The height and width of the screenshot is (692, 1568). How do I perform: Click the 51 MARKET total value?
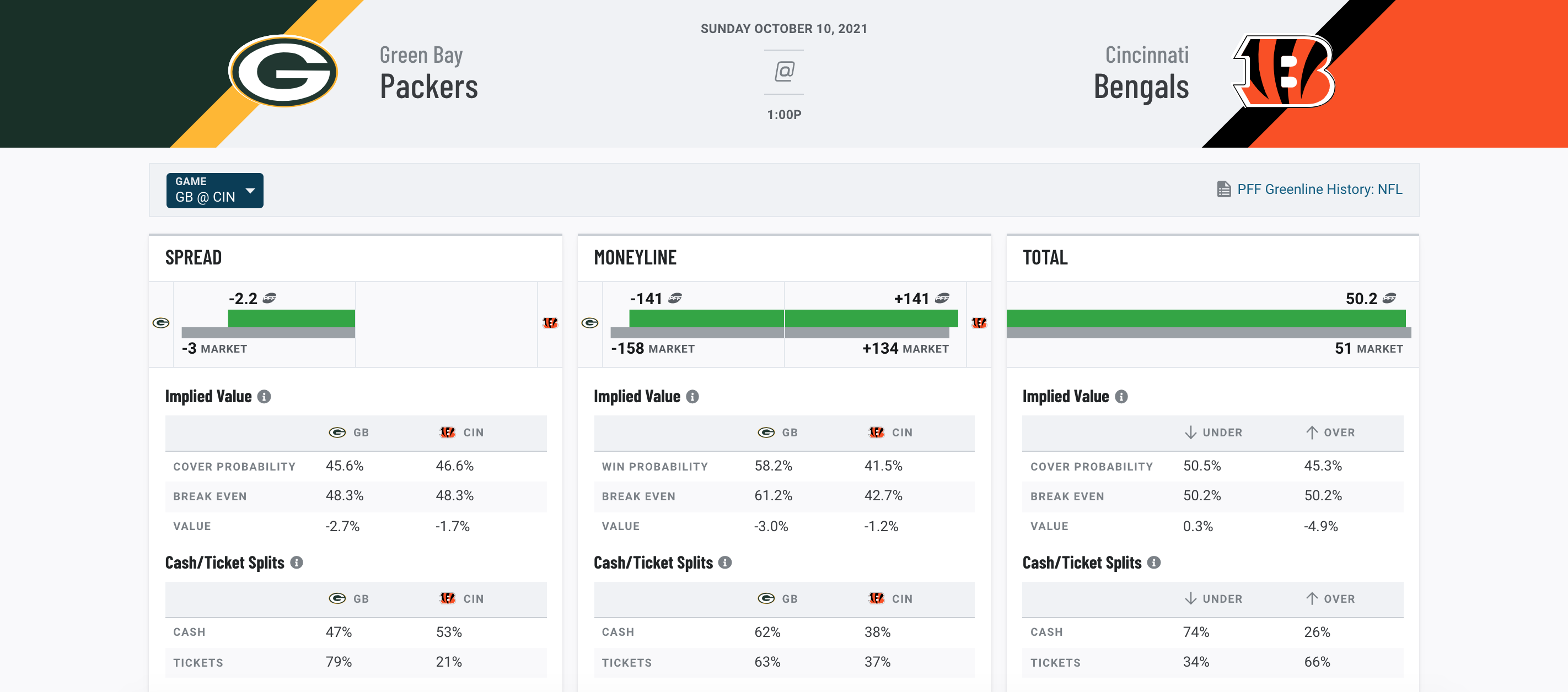click(1368, 348)
